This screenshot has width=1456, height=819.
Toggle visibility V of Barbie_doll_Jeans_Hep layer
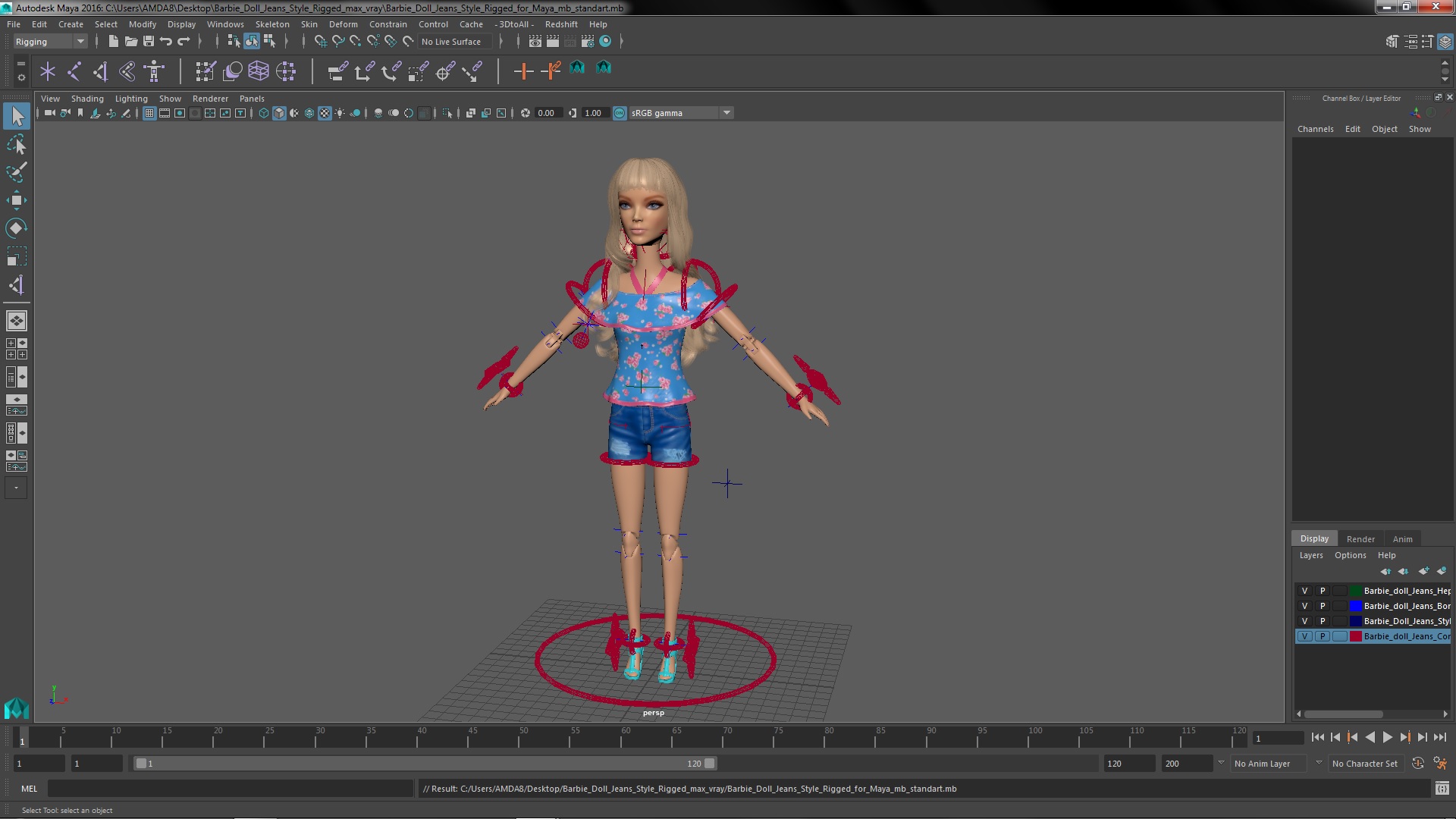[x=1304, y=591]
